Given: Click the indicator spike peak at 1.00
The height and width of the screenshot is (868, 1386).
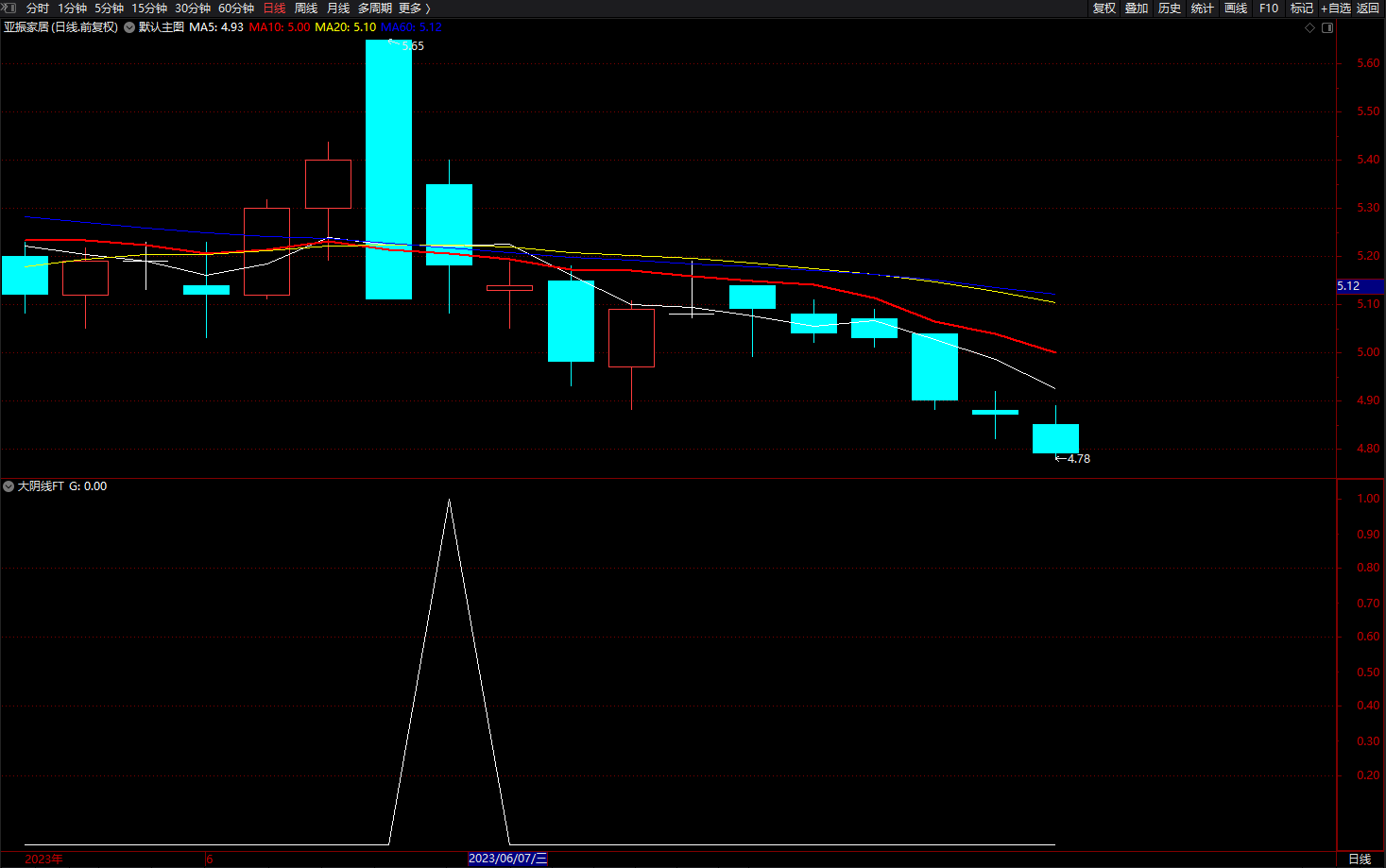Looking at the screenshot, I should [x=449, y=501].
